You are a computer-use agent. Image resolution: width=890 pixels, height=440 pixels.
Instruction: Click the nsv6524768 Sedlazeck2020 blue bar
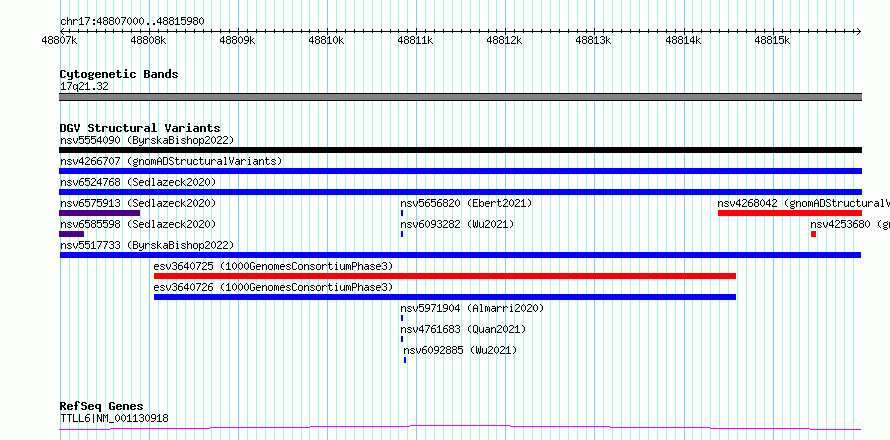tap(460, 192)
